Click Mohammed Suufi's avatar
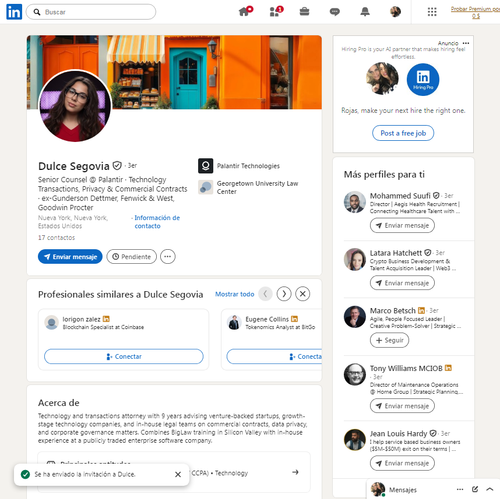Image resolution: width=500 pixels, height=499 pixels. (355, 202)
